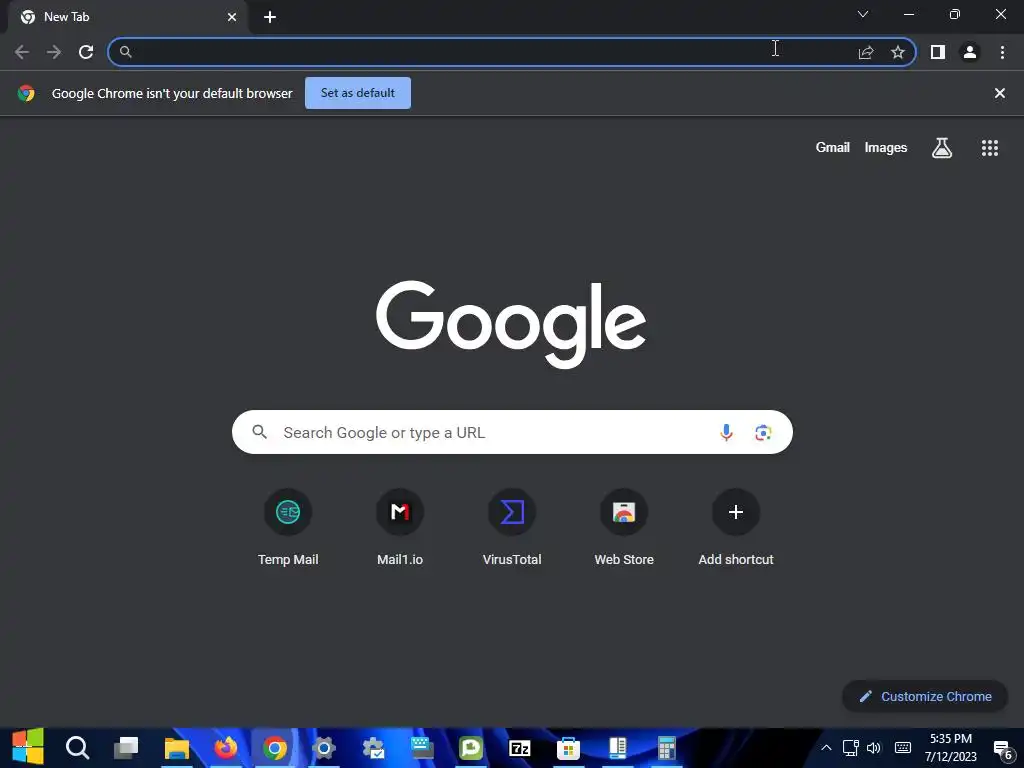Open File Explorer from taskbar
Screen dimensions: 1024x768
[176, 748]
